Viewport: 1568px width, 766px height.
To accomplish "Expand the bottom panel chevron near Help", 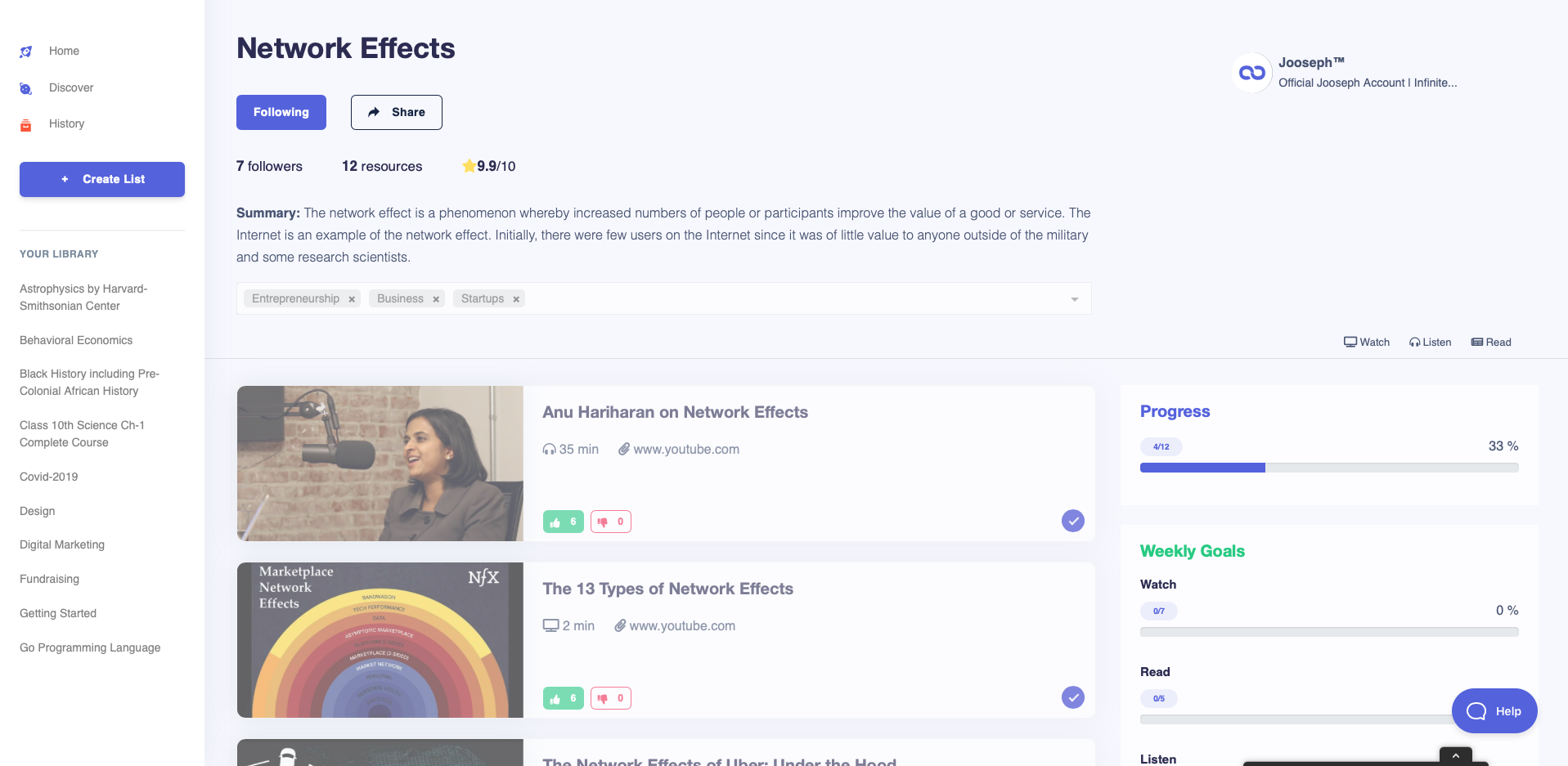I will point(1455,755).
